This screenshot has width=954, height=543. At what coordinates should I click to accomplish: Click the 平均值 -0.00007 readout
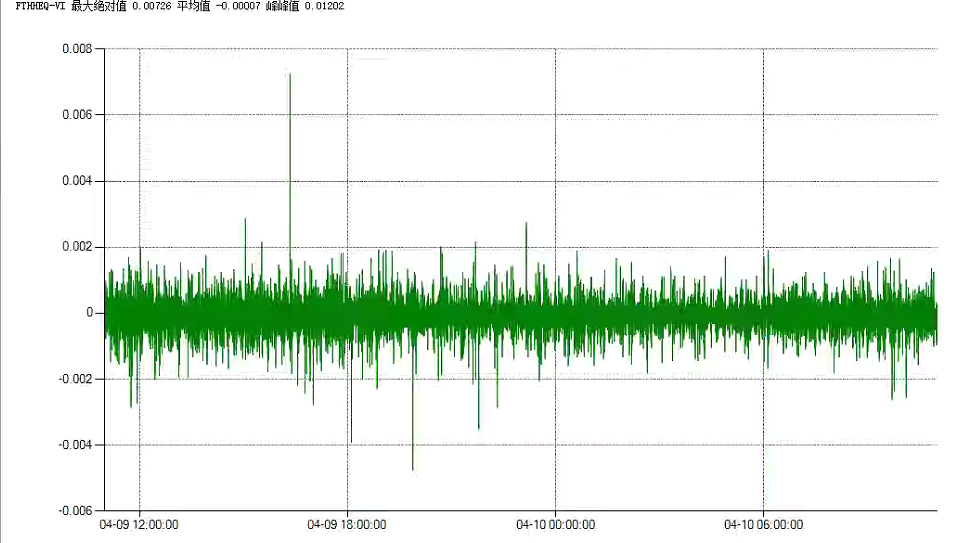point(216,5)
